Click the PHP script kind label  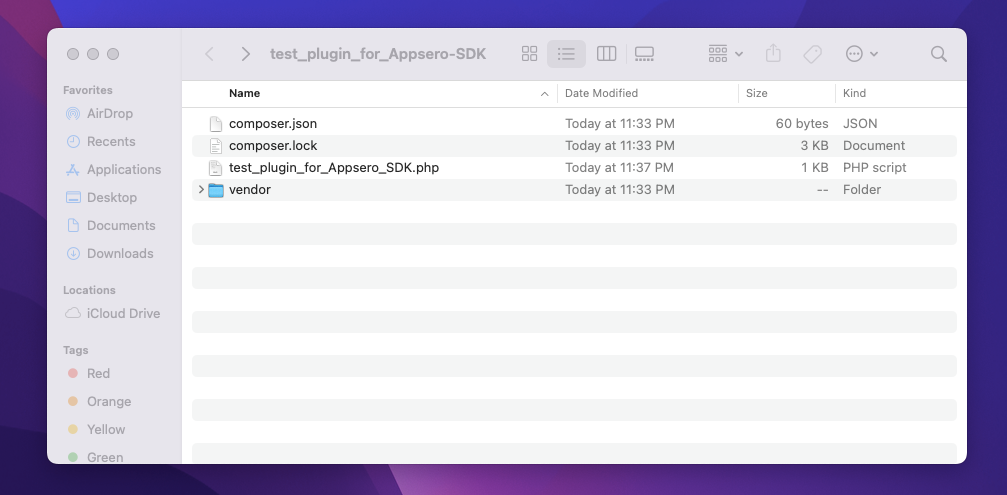coord(875,168)
